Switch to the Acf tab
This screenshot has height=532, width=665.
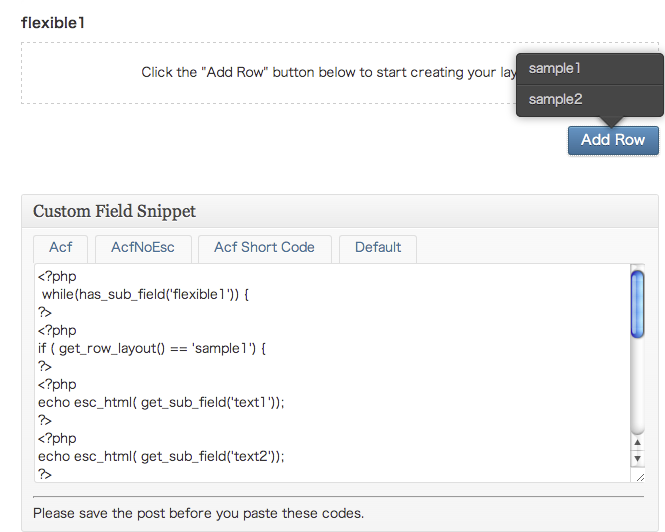pyautogui.click(x=61, y=248)
